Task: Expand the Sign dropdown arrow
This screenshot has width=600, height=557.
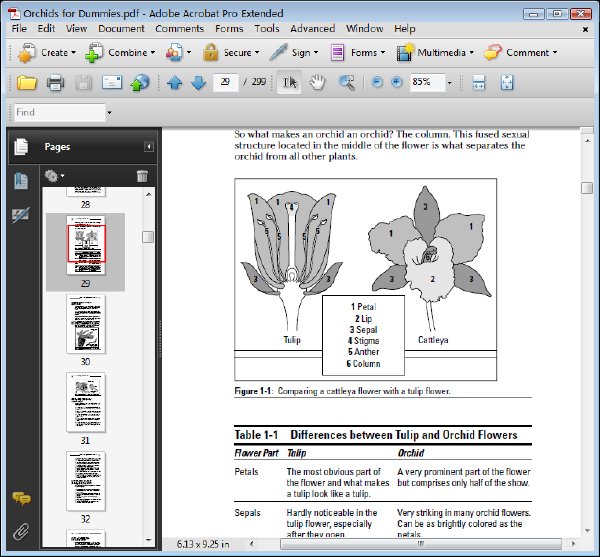Action: click(x=316, y=53)
